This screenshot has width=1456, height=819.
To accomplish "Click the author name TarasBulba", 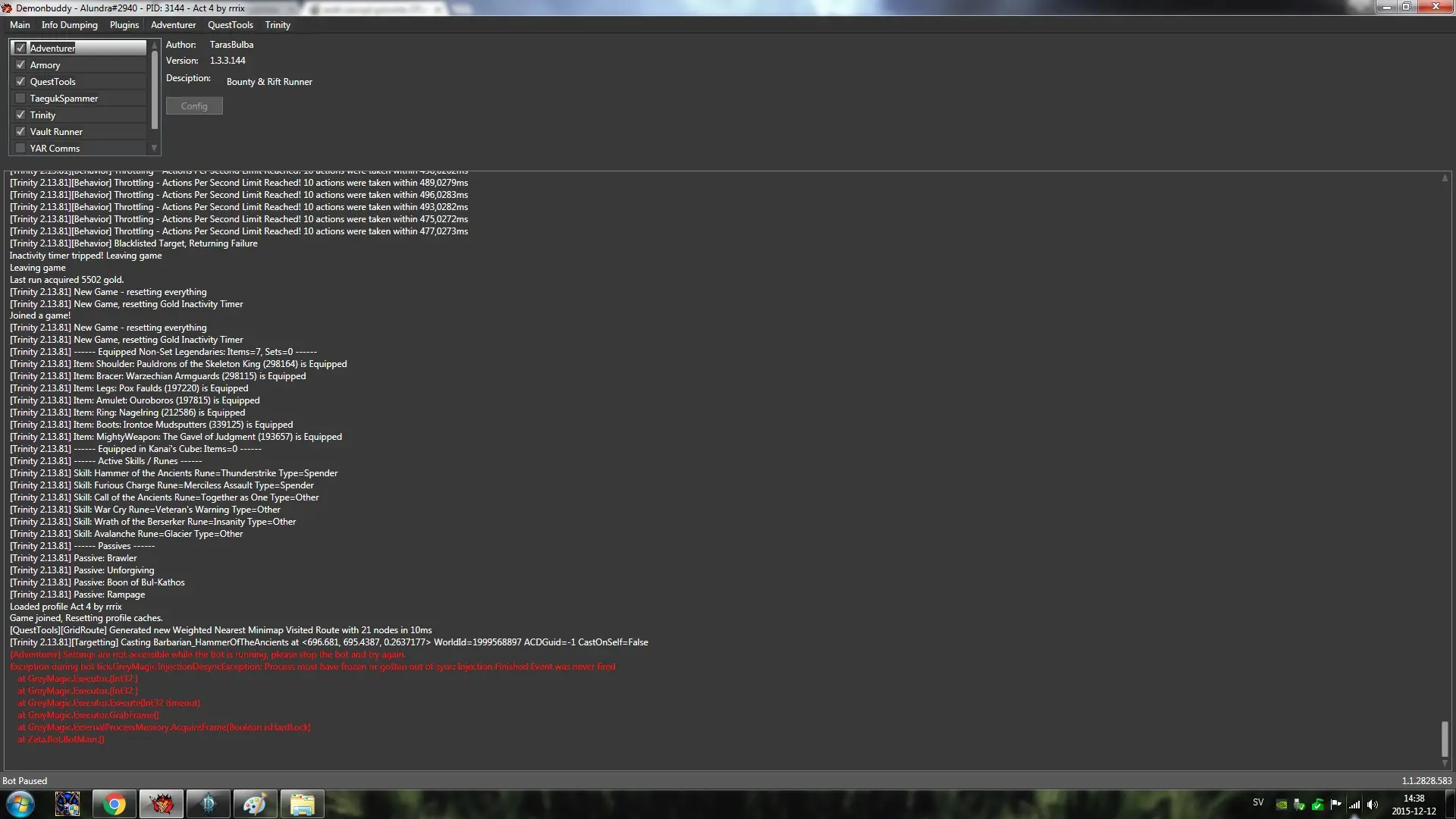I will coord(231,45).
